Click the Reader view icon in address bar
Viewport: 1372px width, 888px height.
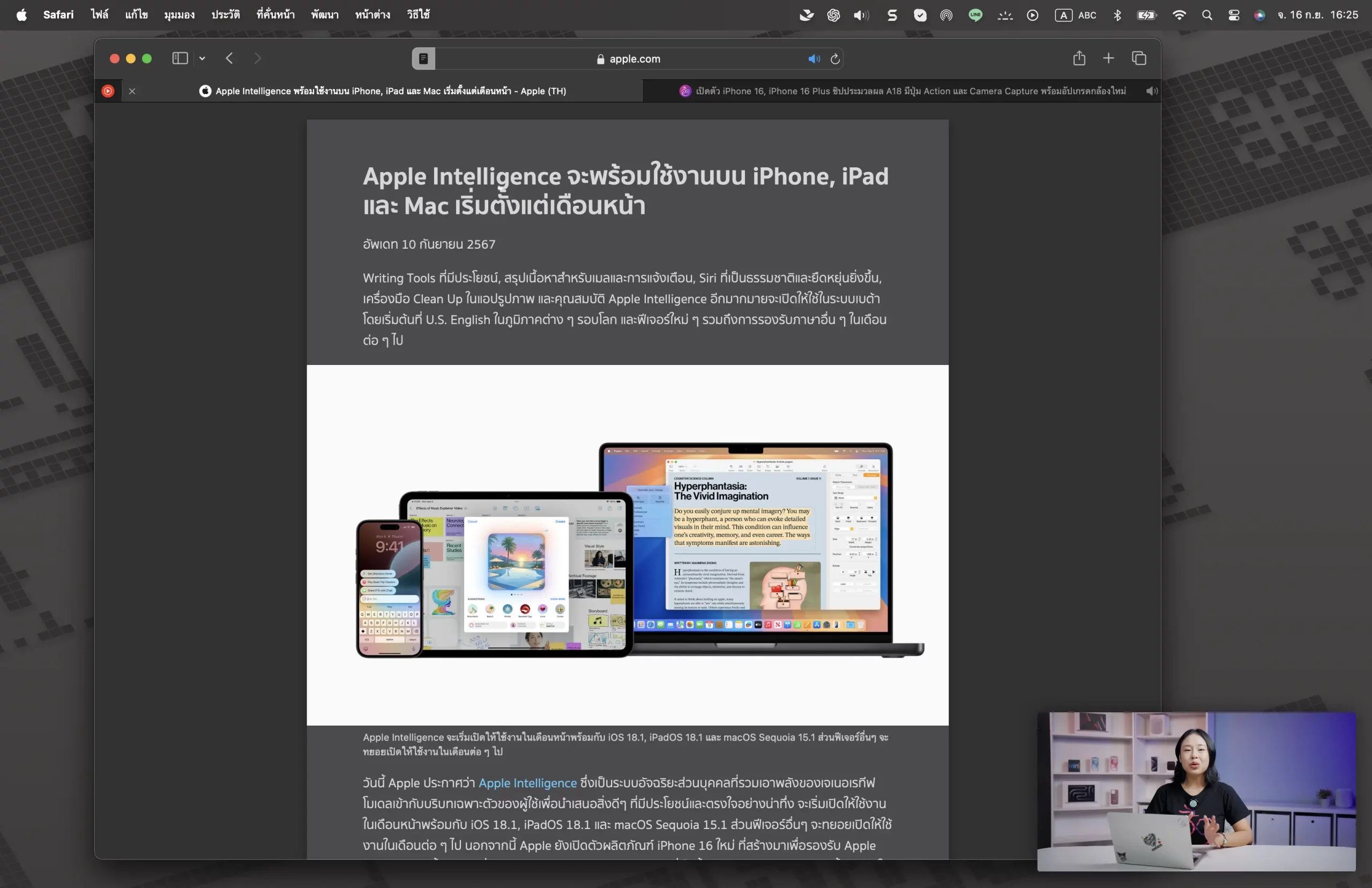(x=423, y=59)
